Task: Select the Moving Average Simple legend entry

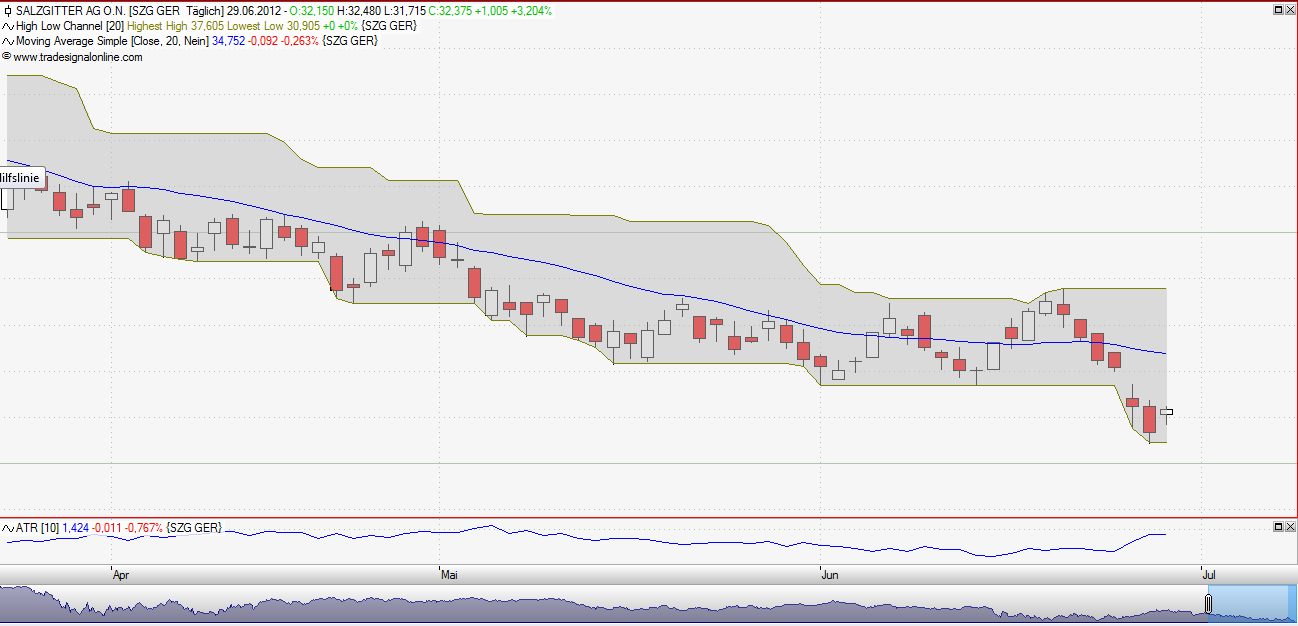Action: click(112, 41)
